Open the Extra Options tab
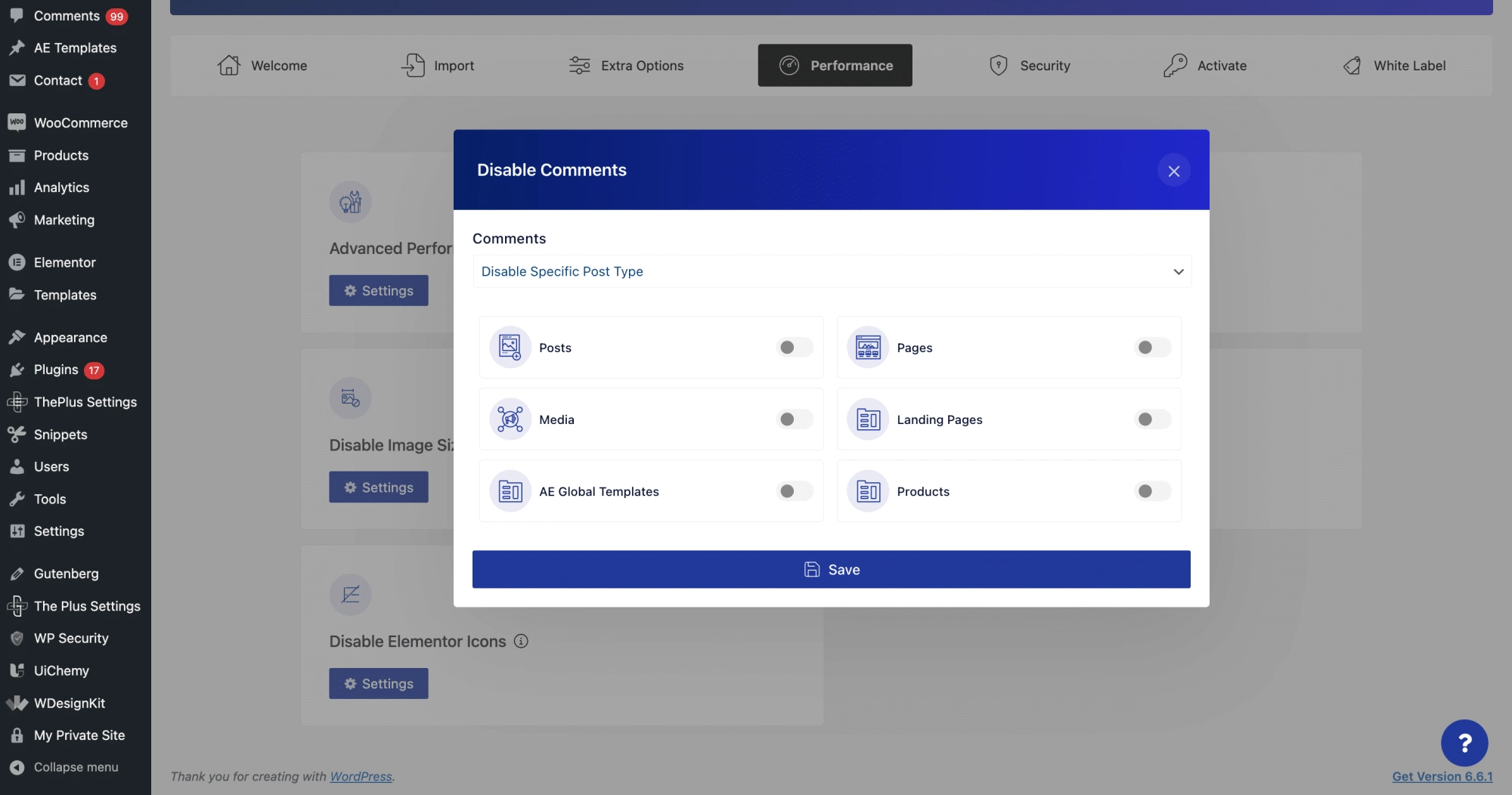Image resolution: width=1512 pixels, height=795 pixels. point(626,66)
